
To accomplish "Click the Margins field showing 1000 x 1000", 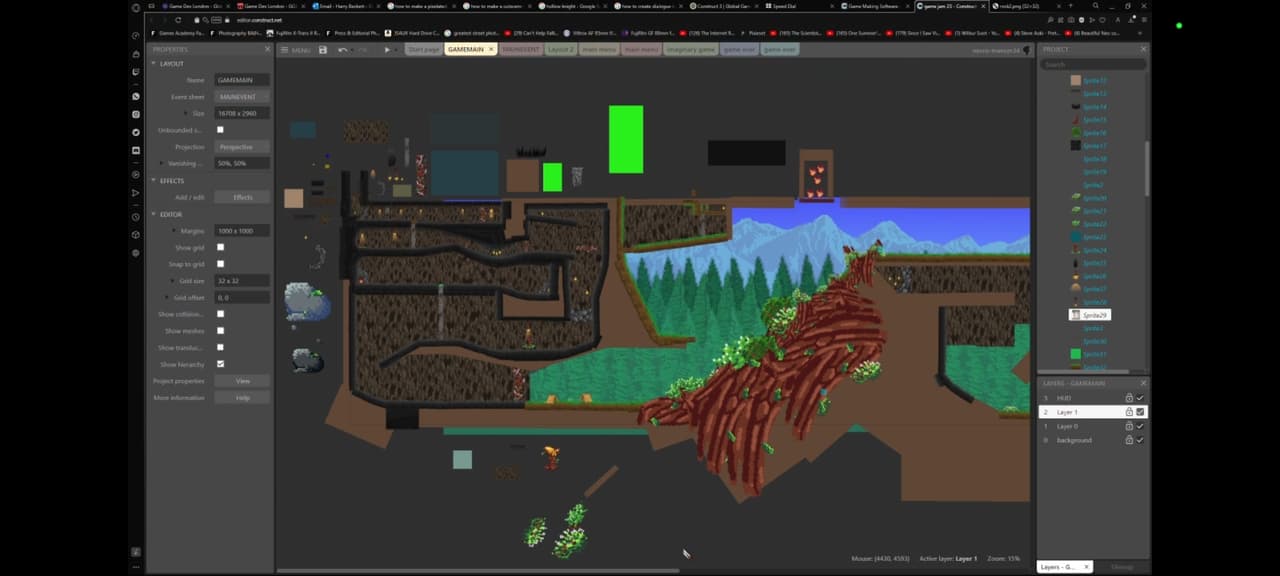I will 242,231.
